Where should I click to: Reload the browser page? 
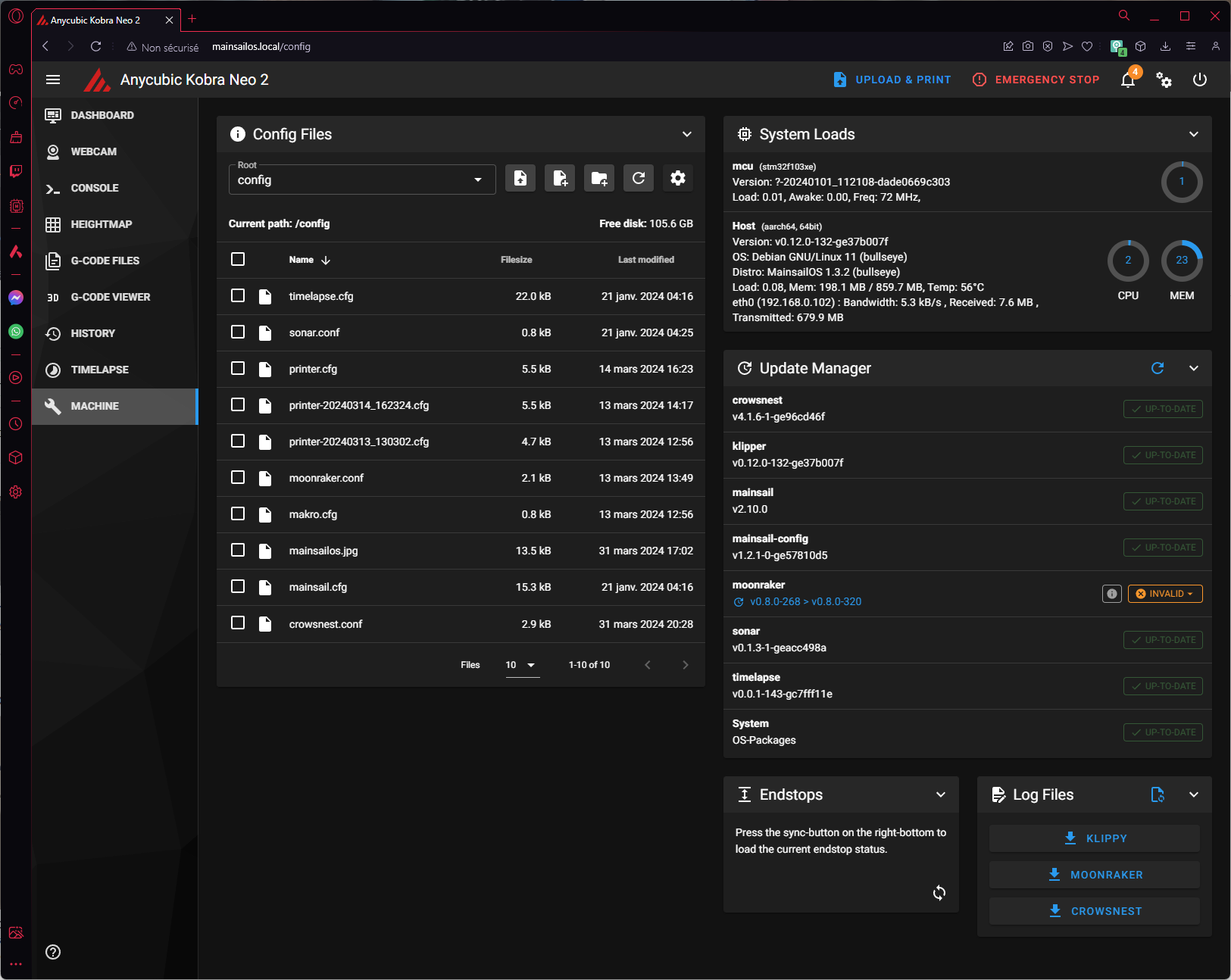pyautogui.click(x=95, y=46)
